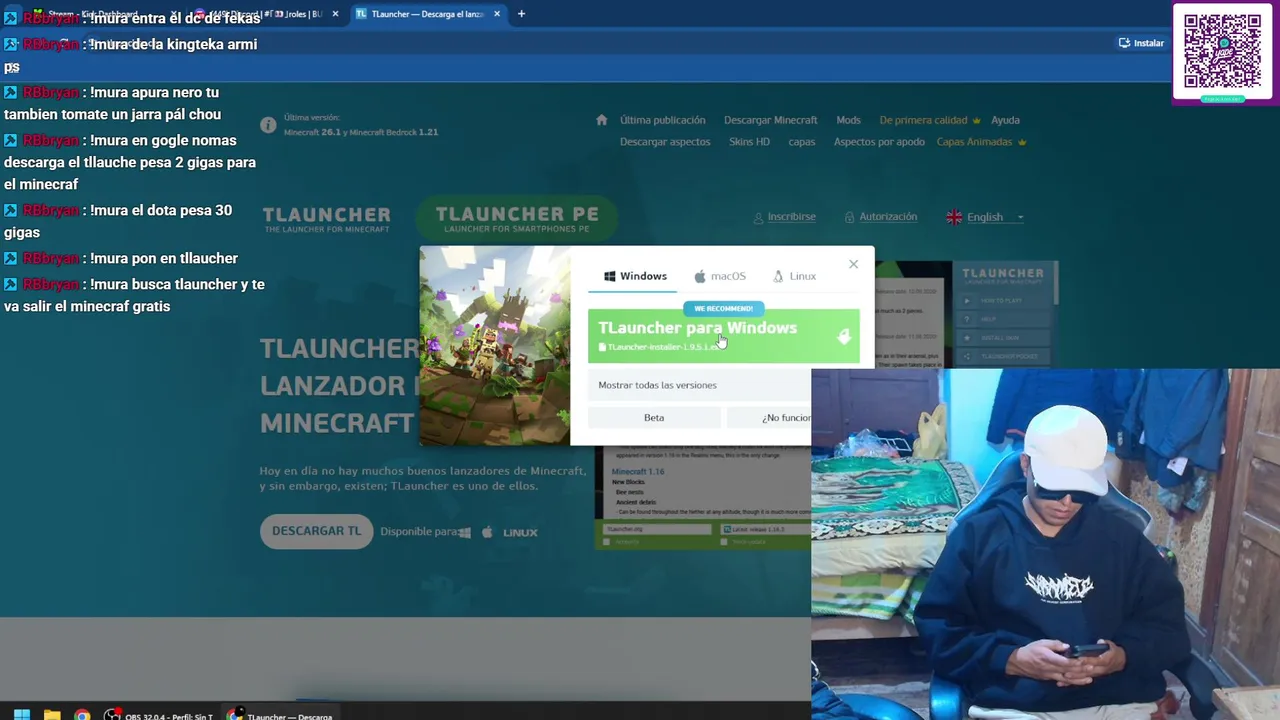Open Aspectos por apodo link
This screenshot has width=1280, height=720.
(x=879, y=142)
